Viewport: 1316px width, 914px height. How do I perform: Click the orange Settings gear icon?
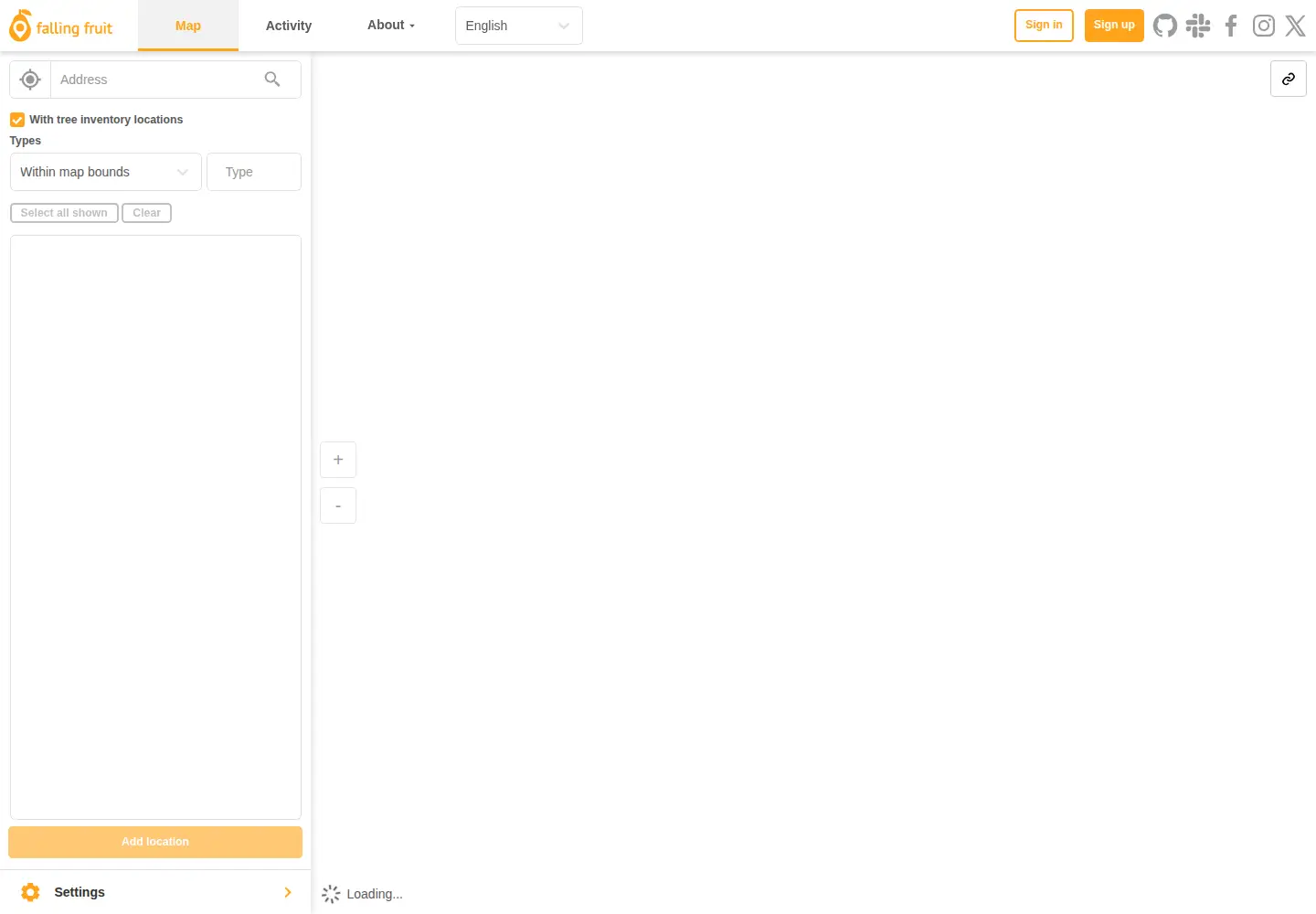(x=30, y=892)
